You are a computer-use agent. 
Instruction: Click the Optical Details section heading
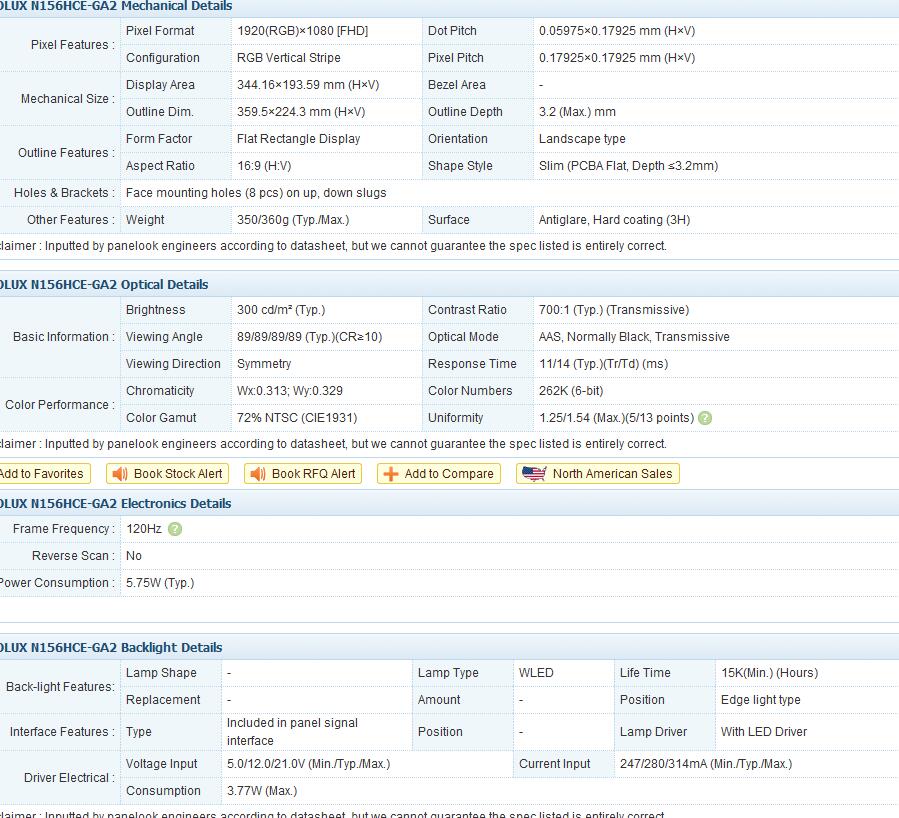(x=104, y=285)
